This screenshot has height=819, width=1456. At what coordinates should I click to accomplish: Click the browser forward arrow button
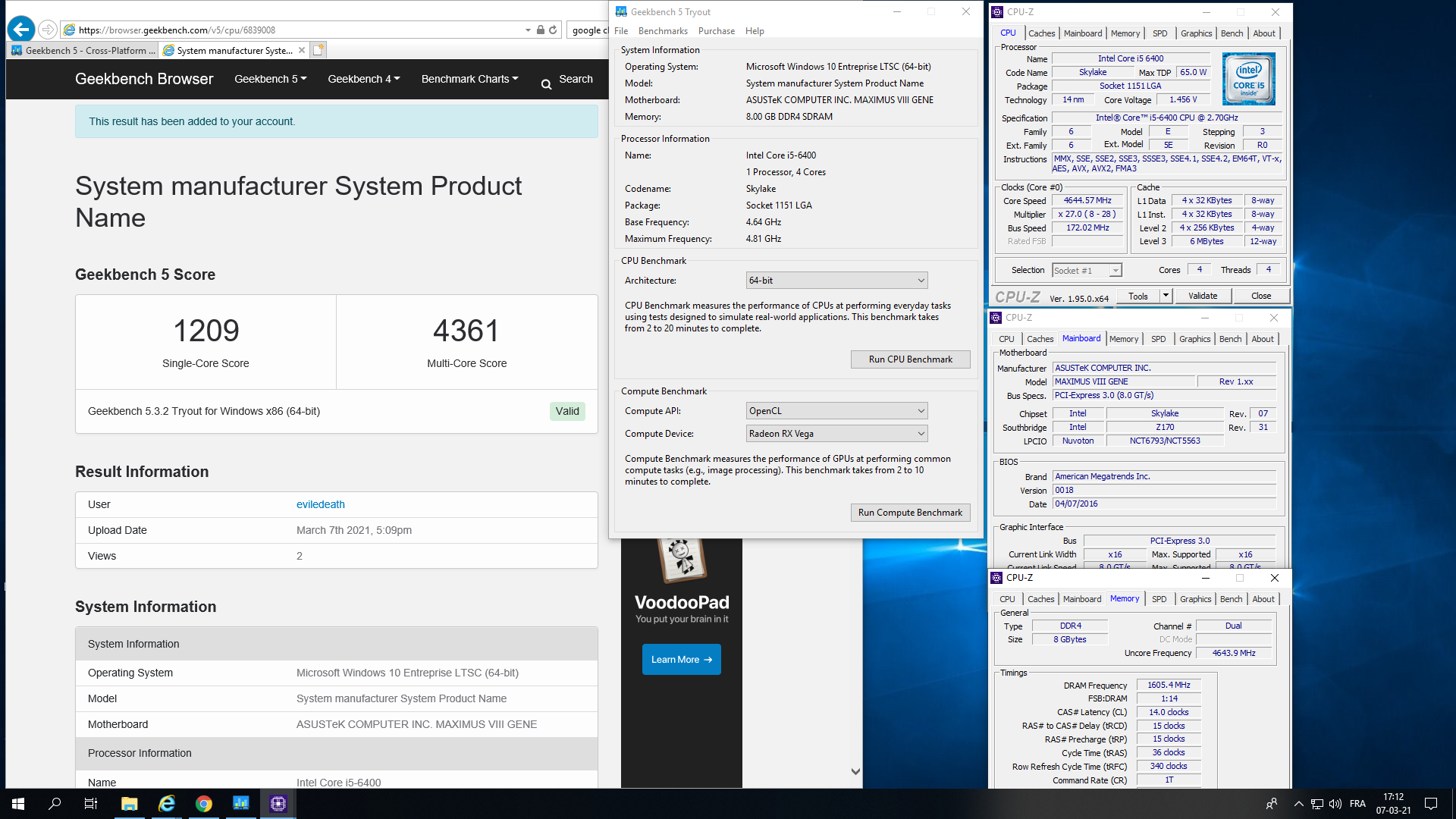point(48,30)
